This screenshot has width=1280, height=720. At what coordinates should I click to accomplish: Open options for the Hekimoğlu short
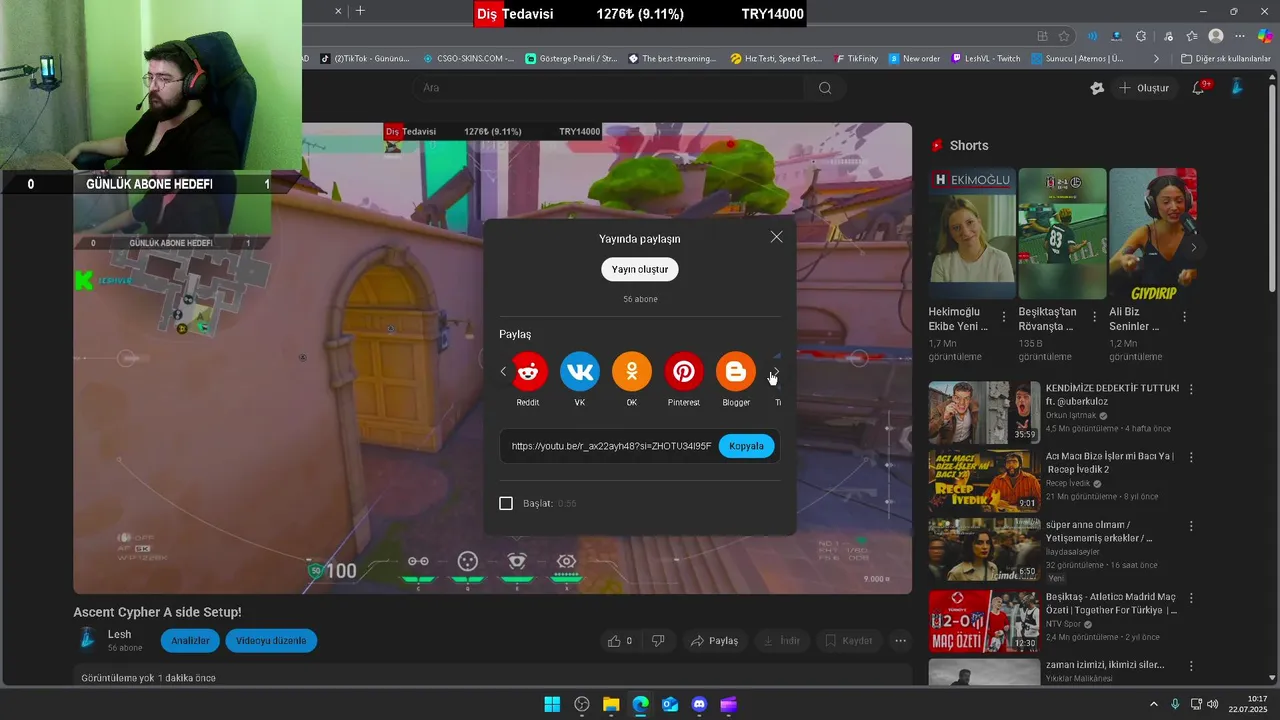pyautogui.click(x=1004, y=317)
